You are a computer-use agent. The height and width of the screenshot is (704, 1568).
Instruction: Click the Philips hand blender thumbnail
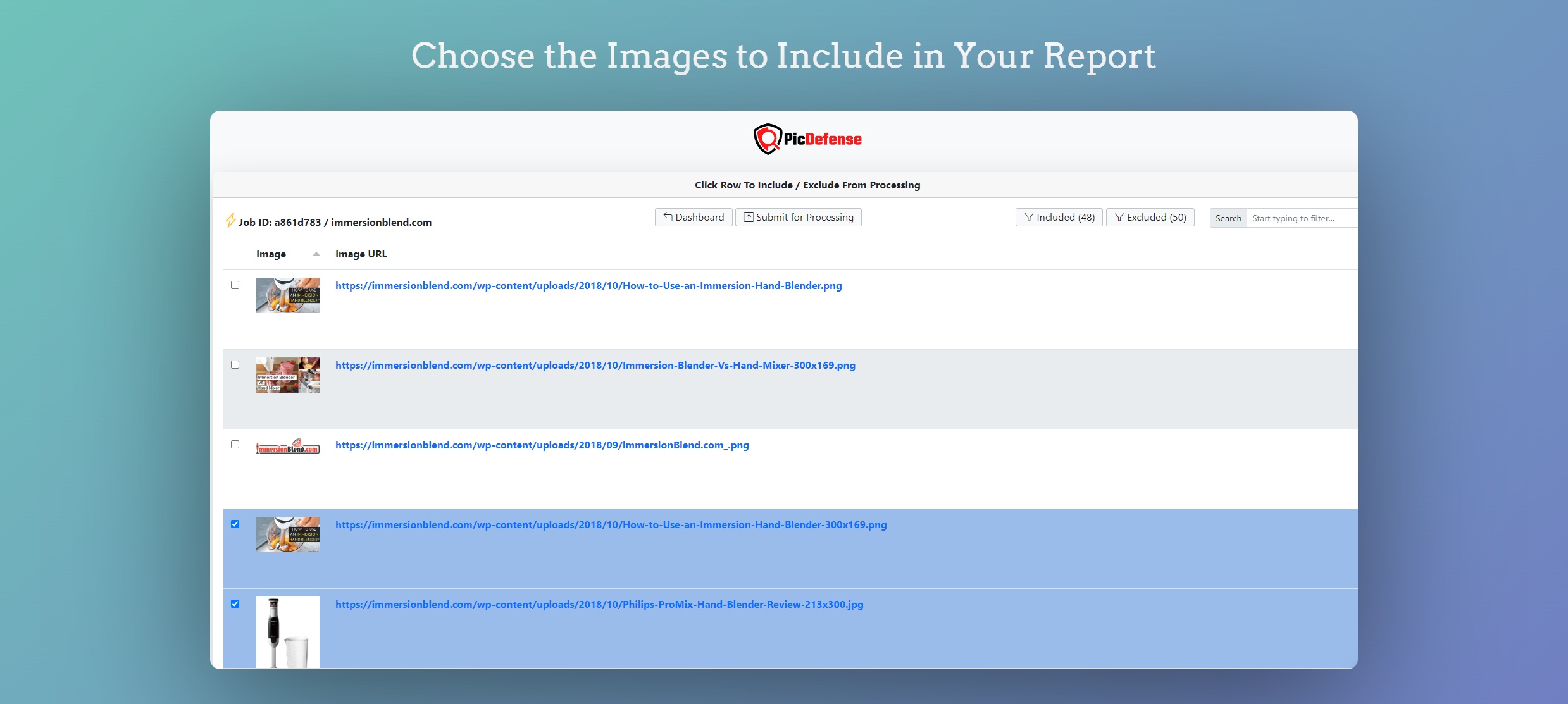point(288,631)
